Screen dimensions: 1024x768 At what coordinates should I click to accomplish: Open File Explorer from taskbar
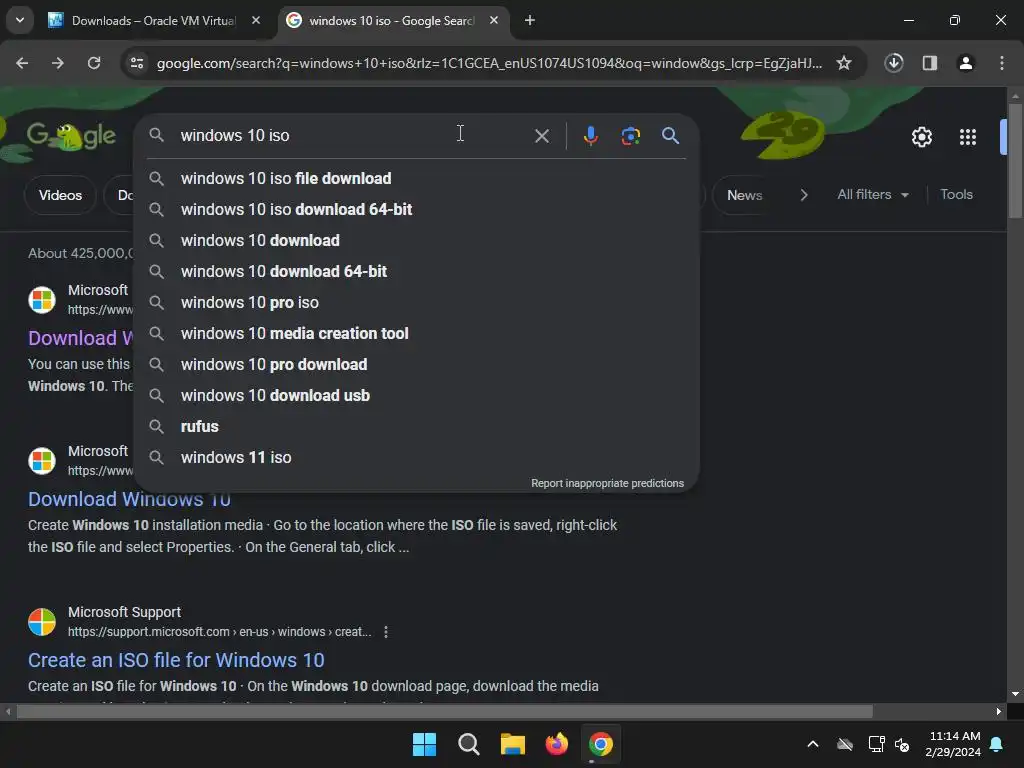click(513, 744)
